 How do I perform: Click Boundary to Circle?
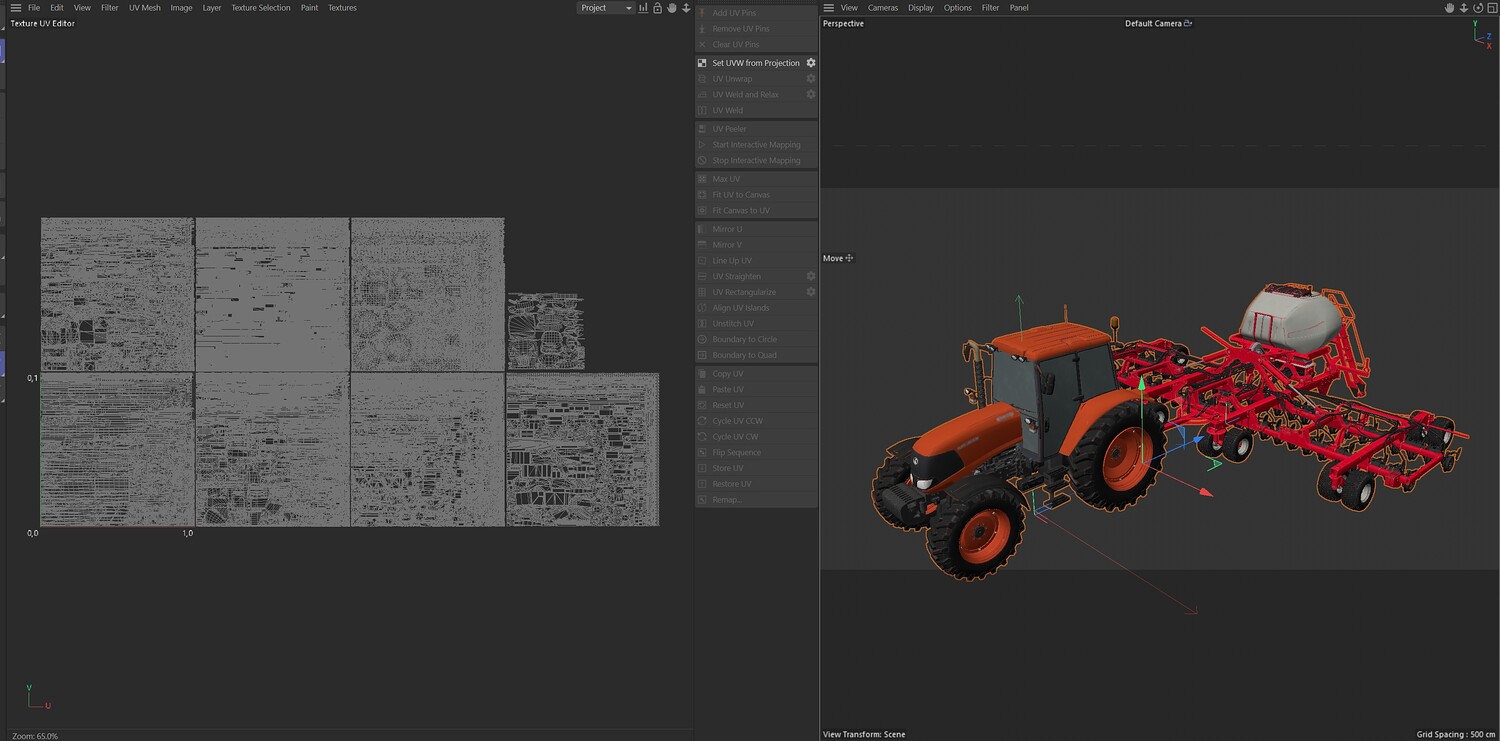coord(756,340)
